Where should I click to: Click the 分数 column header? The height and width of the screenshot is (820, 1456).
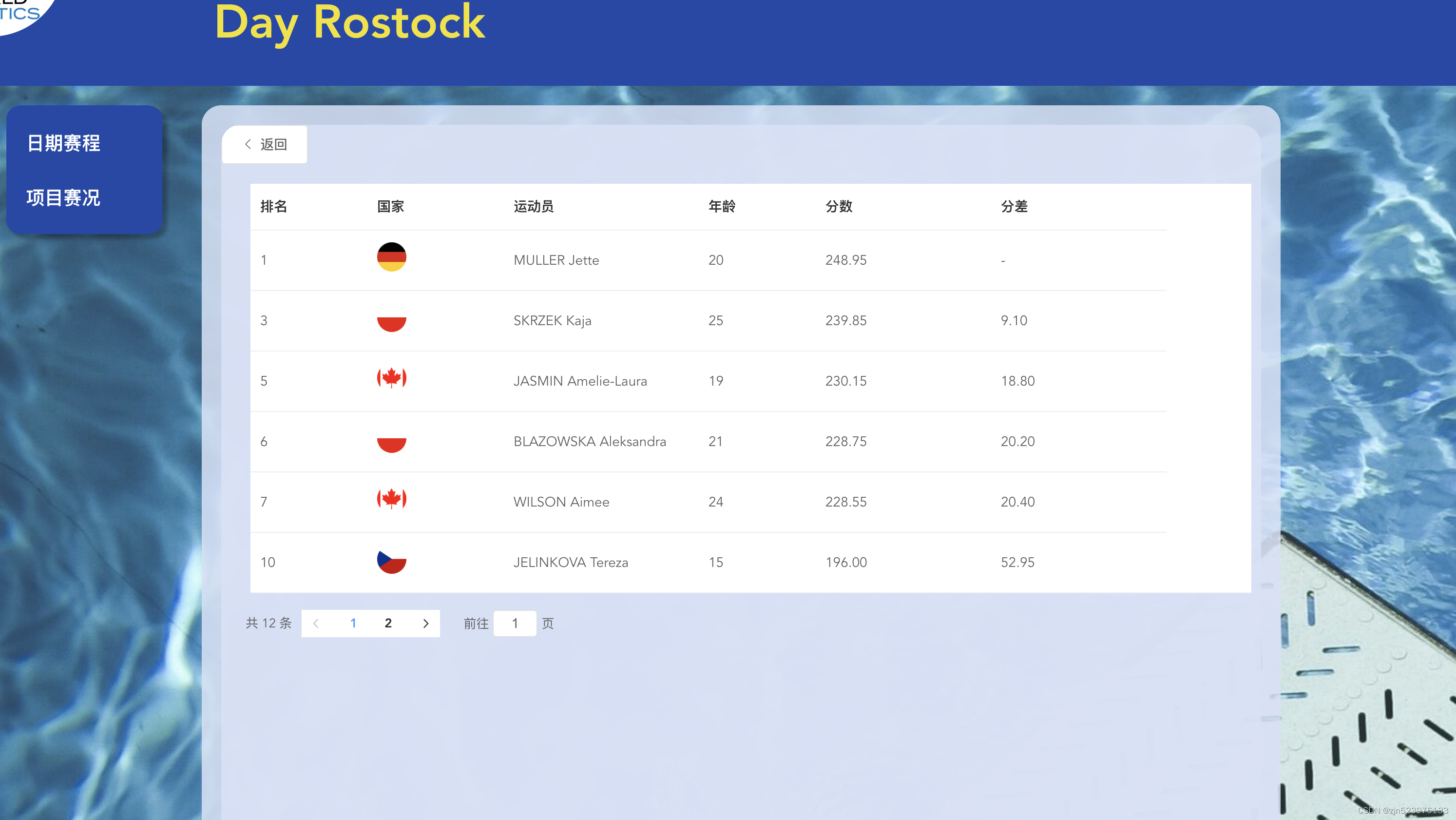839,206
